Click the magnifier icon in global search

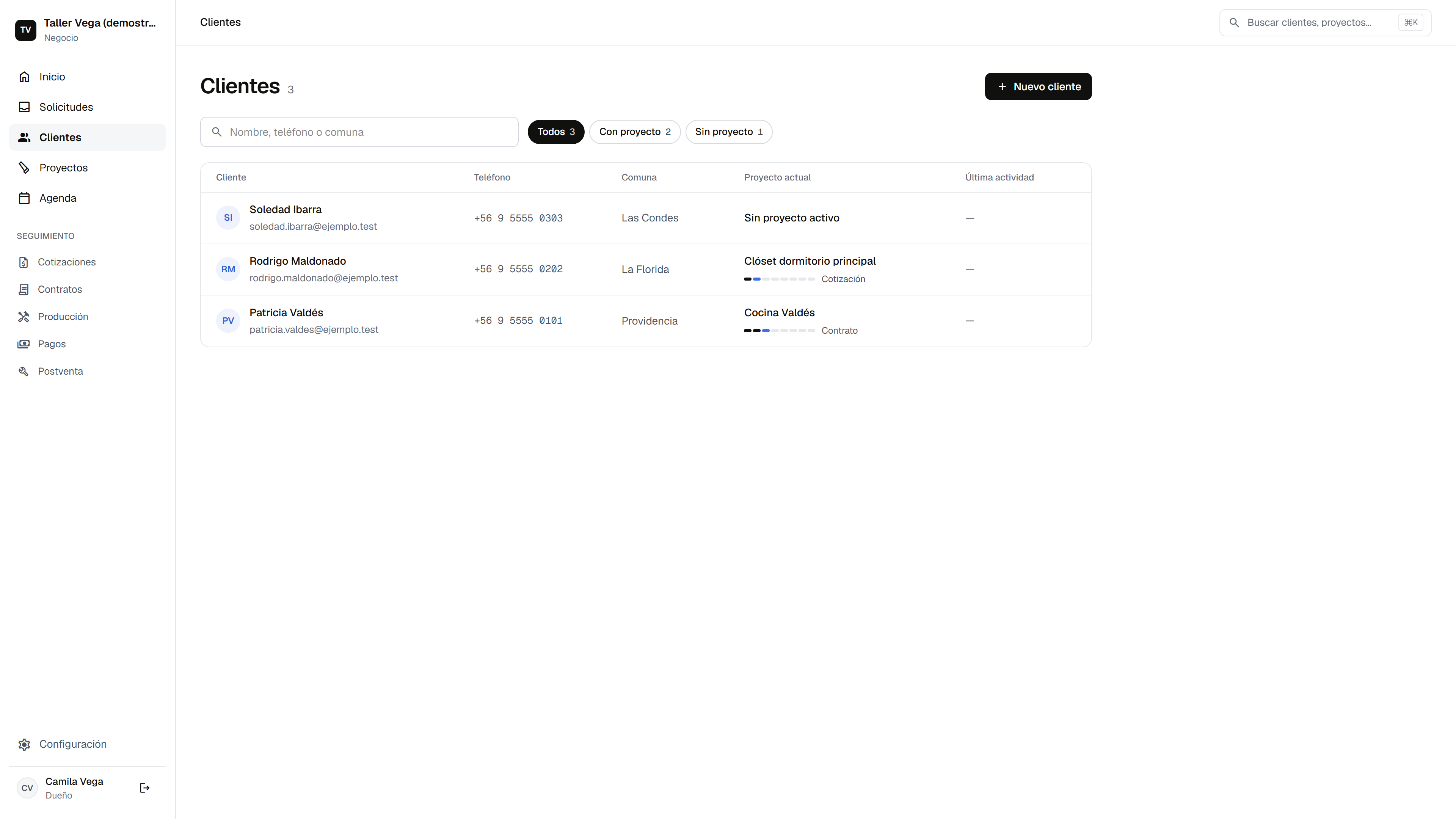tap(1235, 23)
